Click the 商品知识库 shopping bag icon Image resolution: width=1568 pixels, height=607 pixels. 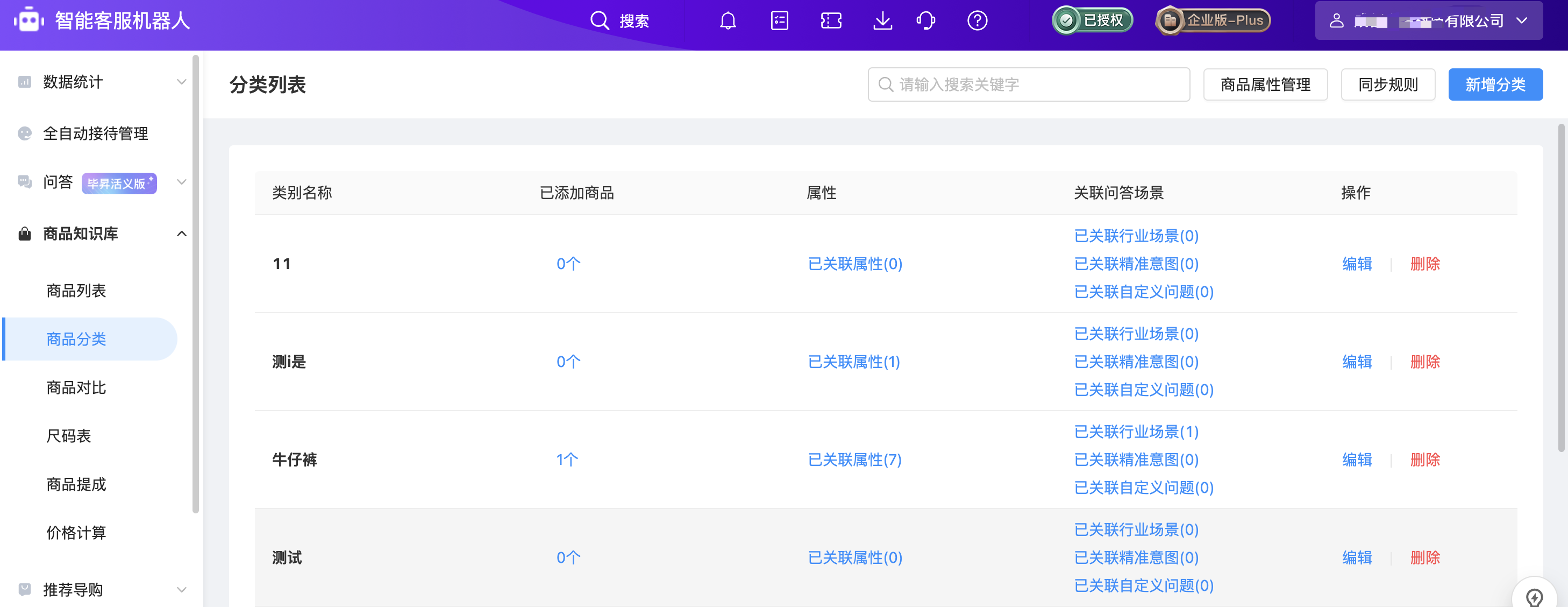point(24,234)
